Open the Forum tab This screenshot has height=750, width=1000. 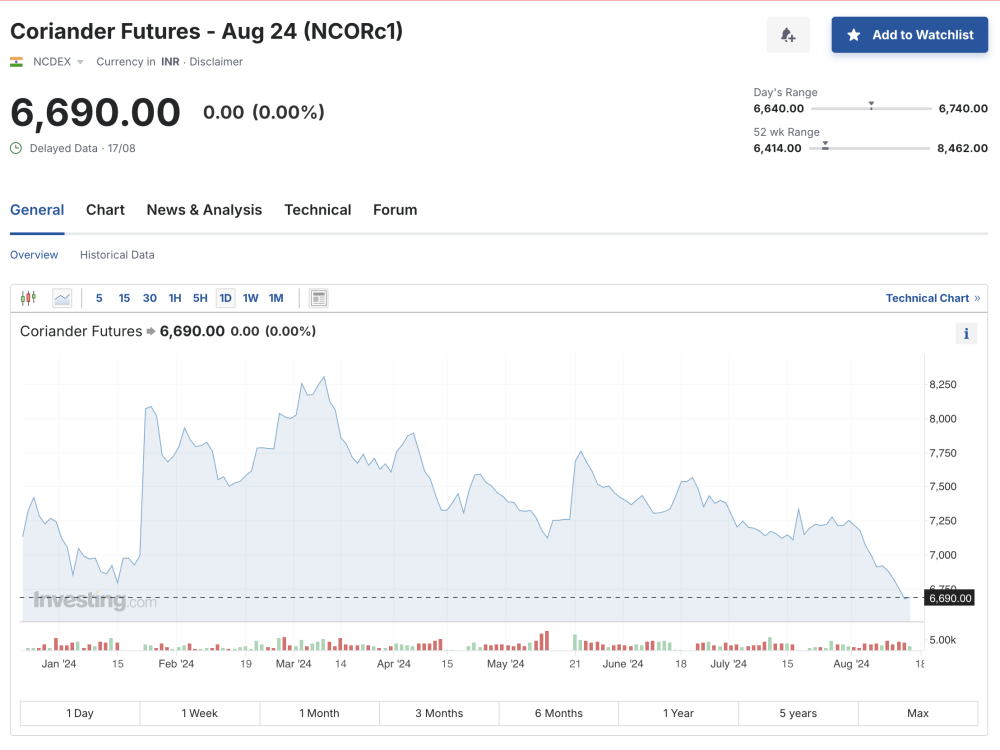click(x=395, y=210)
